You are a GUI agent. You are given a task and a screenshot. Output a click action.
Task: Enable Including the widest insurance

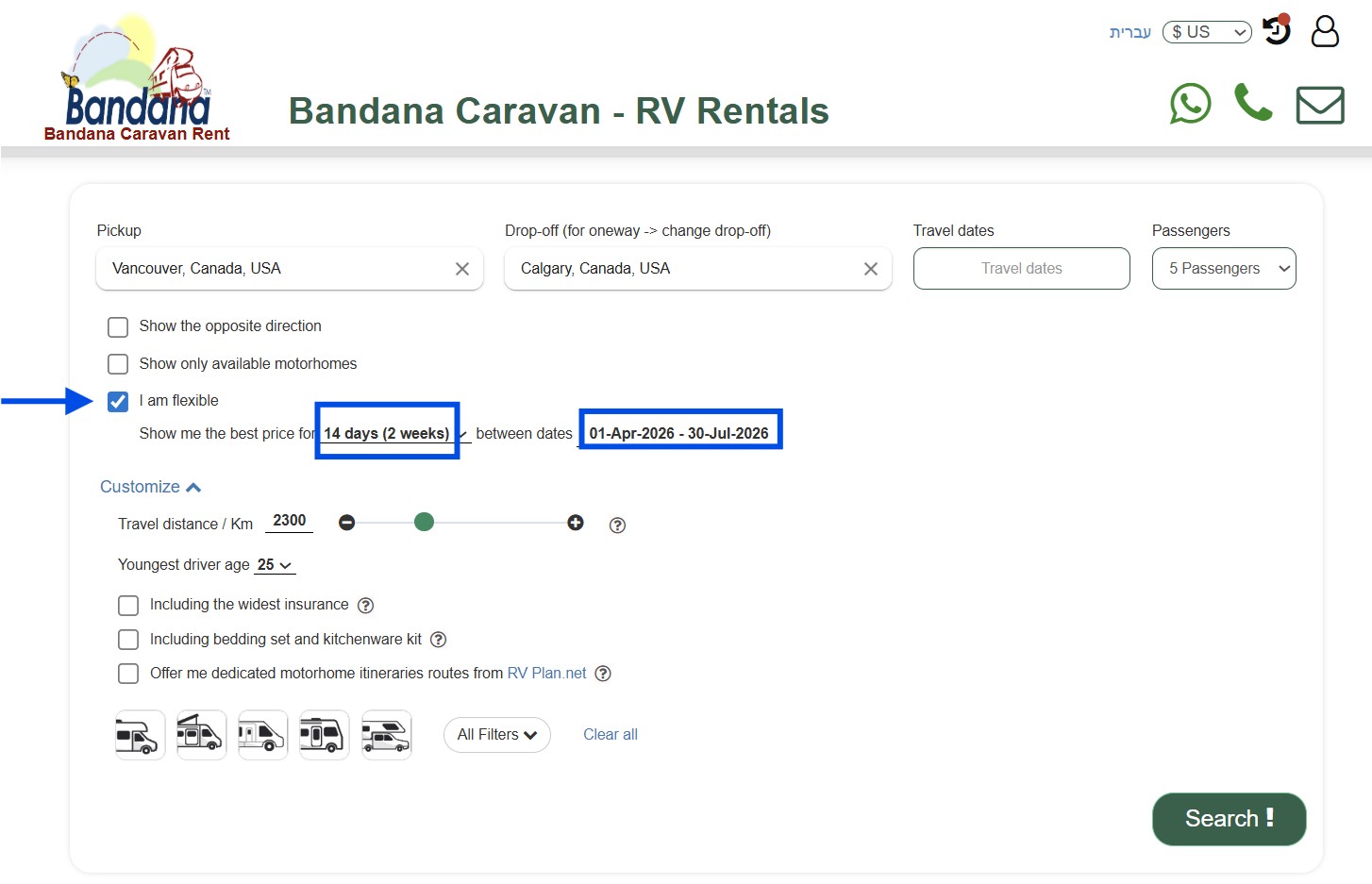pos(128,605)
